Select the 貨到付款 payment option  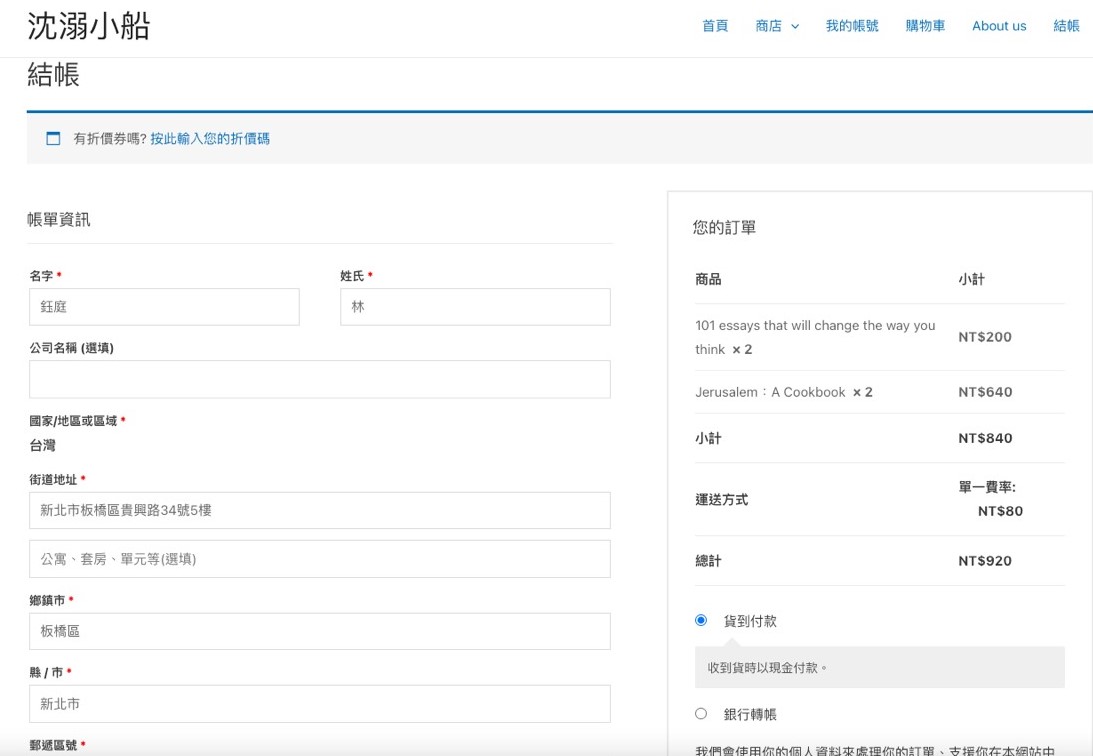(x=701, y=621)
